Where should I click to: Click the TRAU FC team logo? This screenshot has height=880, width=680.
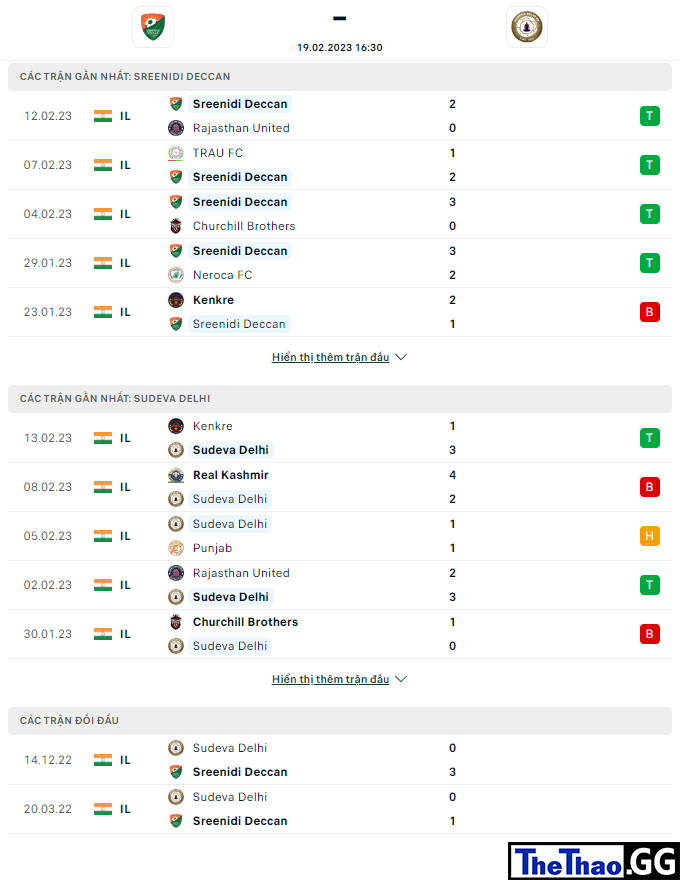pos(176,153)
